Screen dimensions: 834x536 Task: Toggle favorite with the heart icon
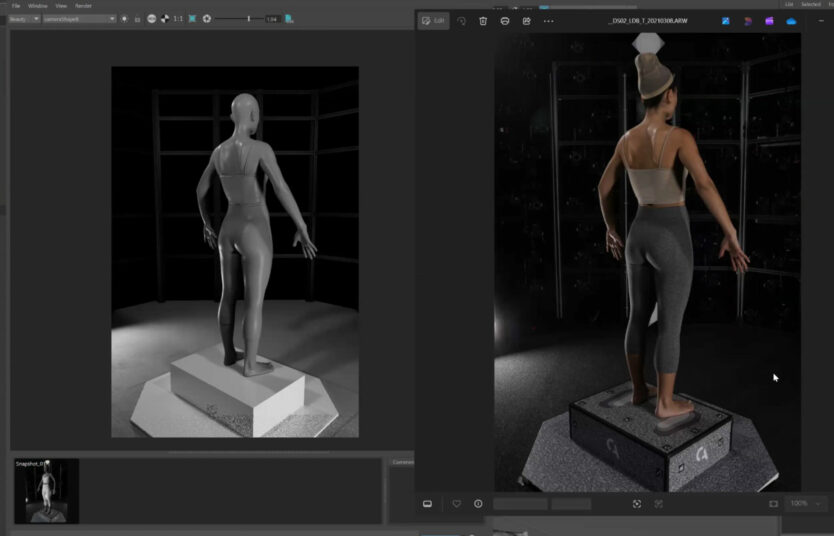457,504
